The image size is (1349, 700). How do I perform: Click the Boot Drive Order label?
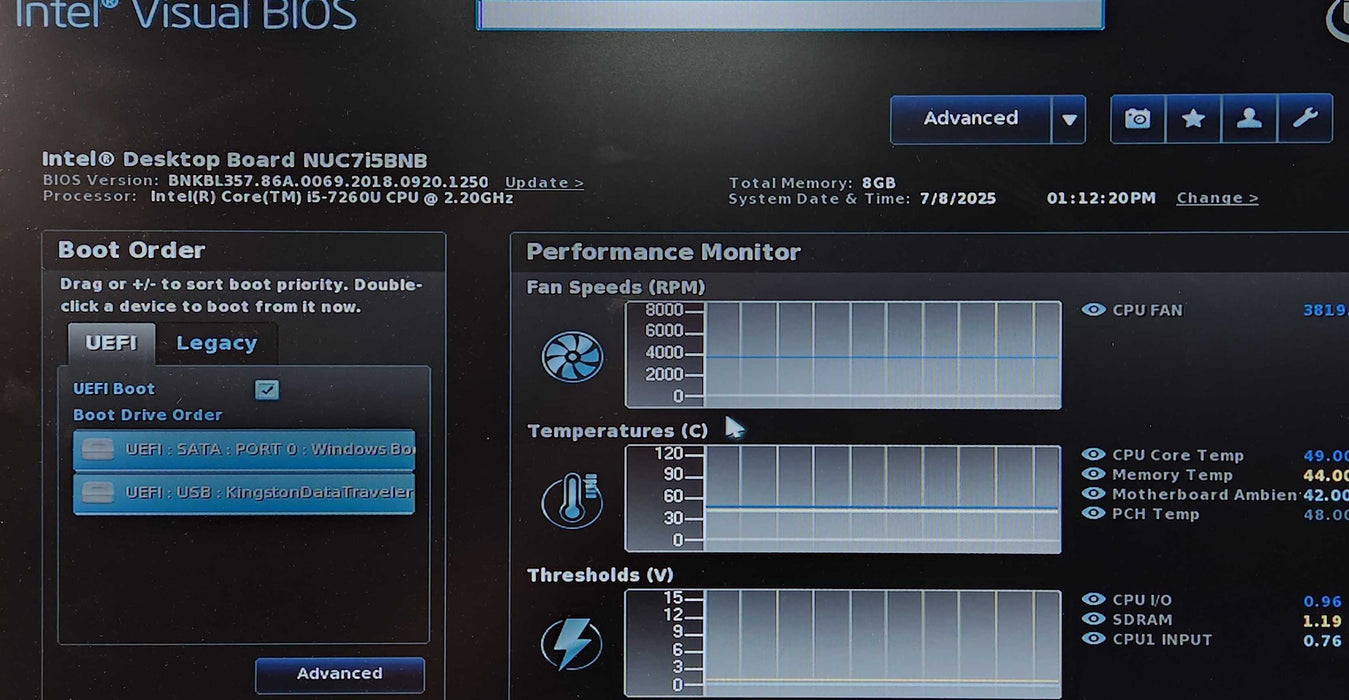(x=148, y=415)
